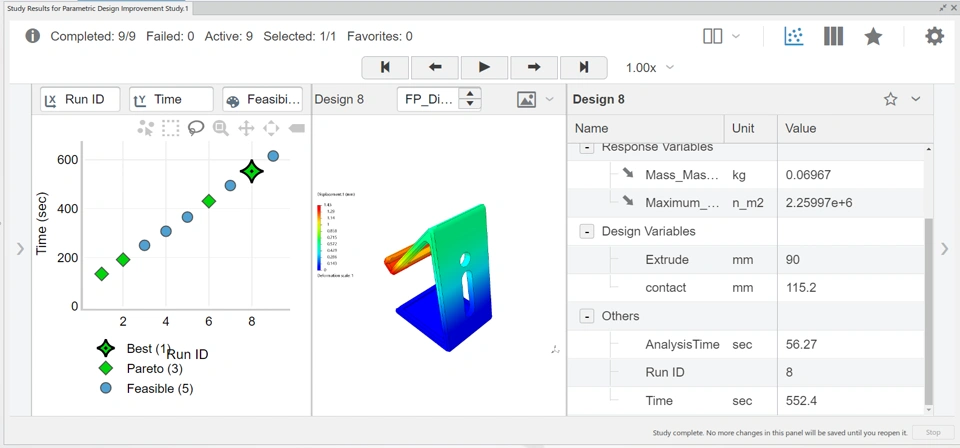Mark Design 8 as favorite
Screen dimensions: 960x448
coord(890,99)
